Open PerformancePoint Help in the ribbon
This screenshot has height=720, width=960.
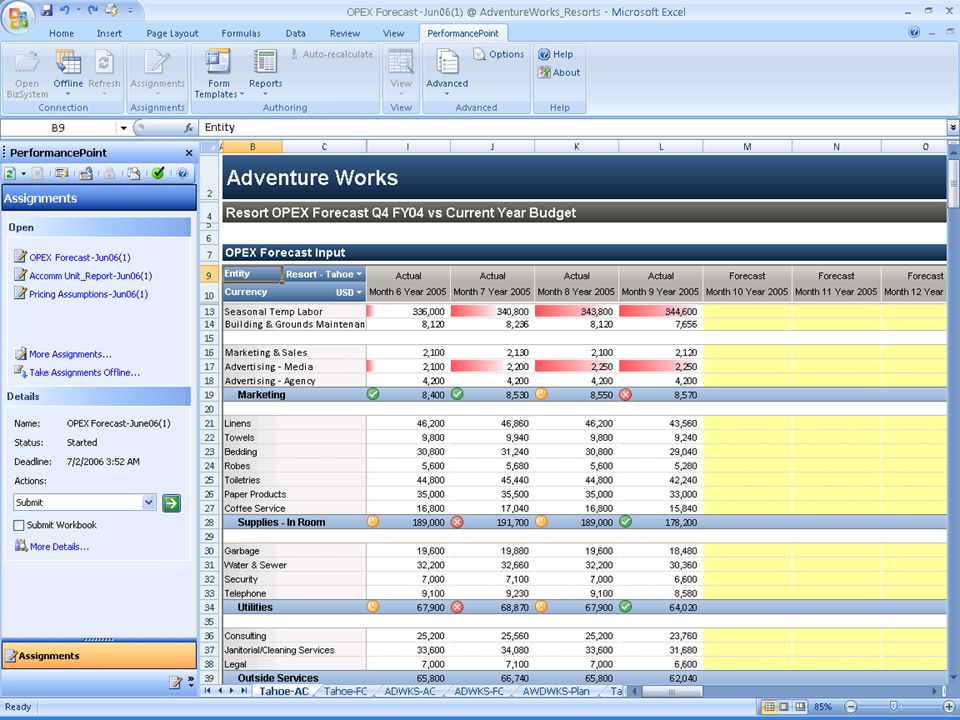pyautogui.click(x=555, y=54)
